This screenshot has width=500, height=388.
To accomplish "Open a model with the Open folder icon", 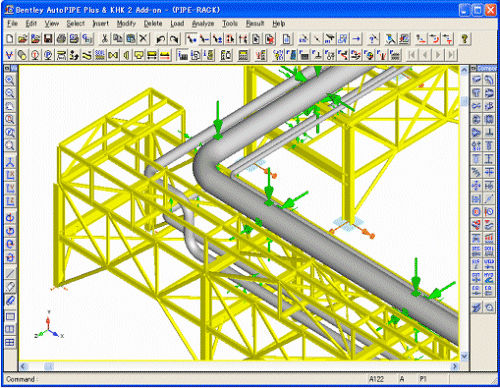I will point(22,39).
